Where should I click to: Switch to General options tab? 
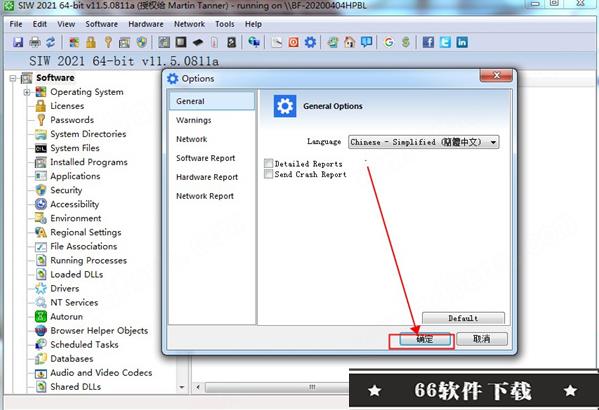click(x=212, y=101)
